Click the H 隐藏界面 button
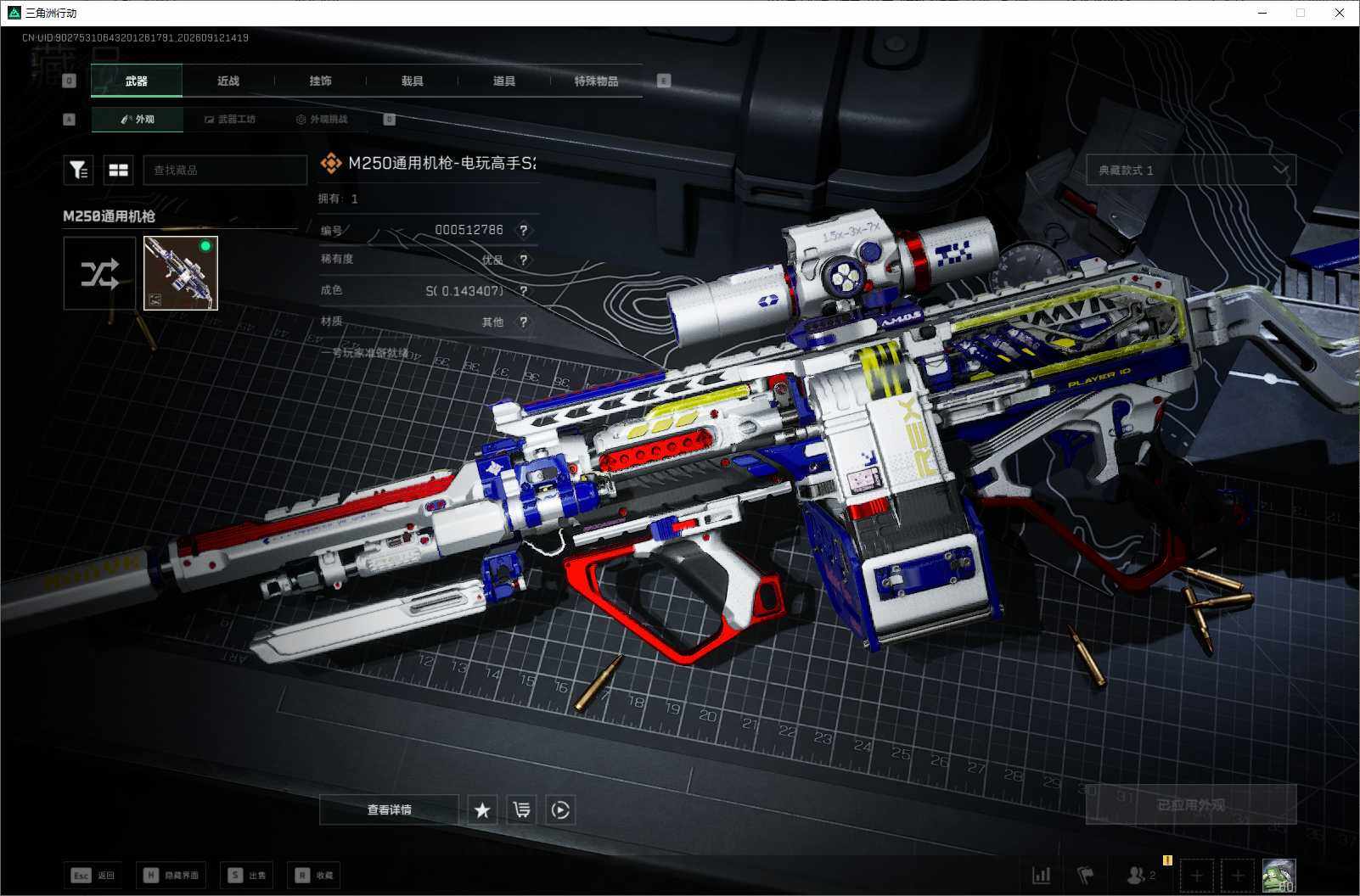The image size is (1360, 896). click(x=172, y=875)
